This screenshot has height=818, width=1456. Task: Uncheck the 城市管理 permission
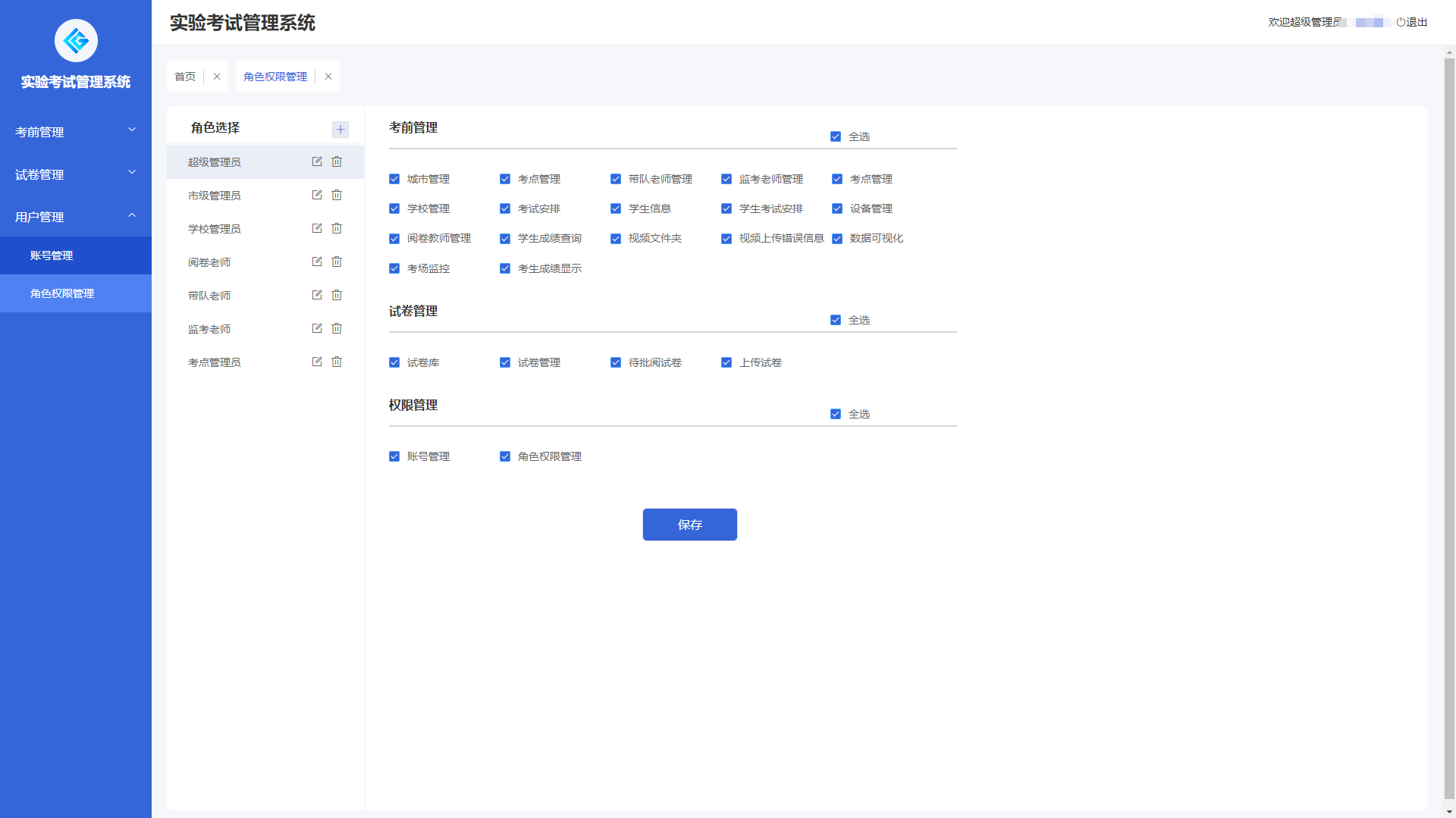coord(394,179)
